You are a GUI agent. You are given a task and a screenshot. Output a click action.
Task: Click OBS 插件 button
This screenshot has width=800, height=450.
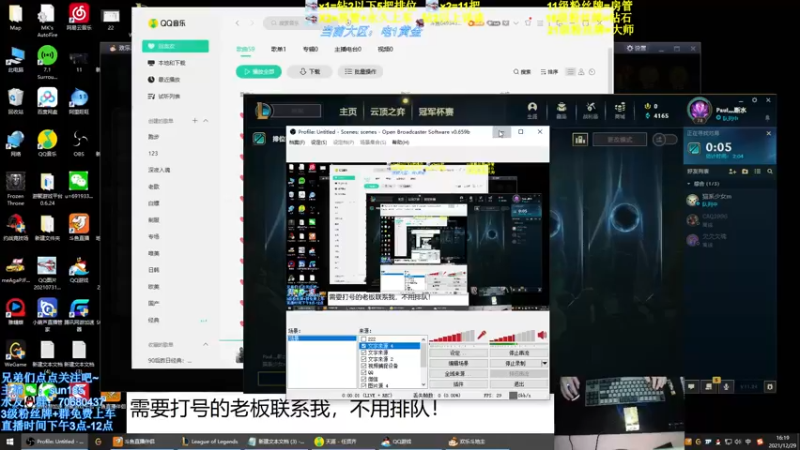(x=458, y=384)
